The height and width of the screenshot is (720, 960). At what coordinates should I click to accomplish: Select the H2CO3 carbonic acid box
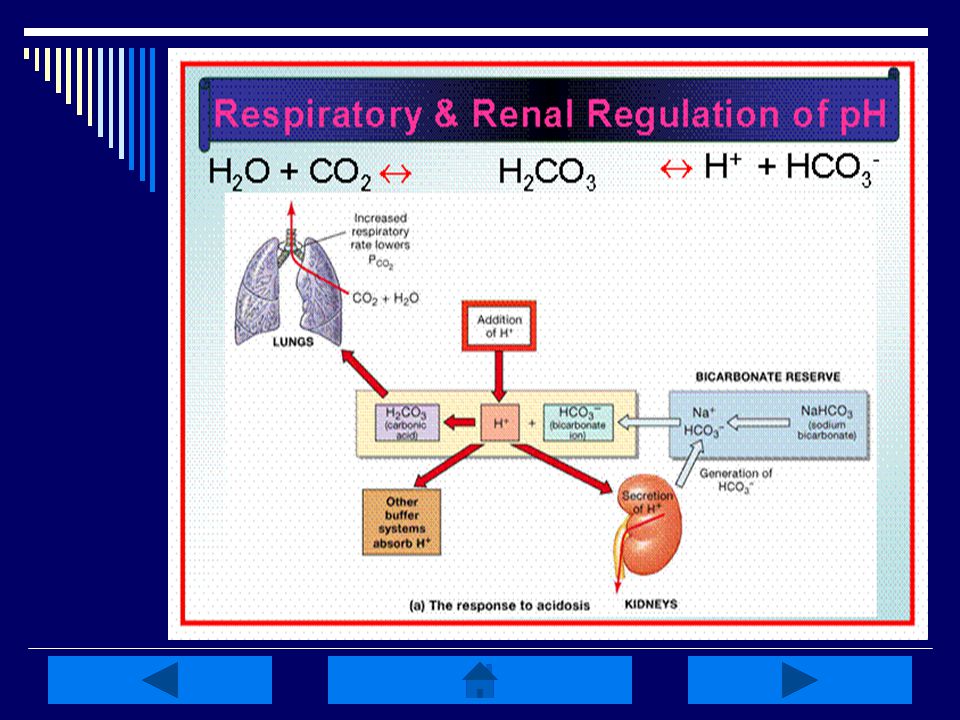[407, 422]
